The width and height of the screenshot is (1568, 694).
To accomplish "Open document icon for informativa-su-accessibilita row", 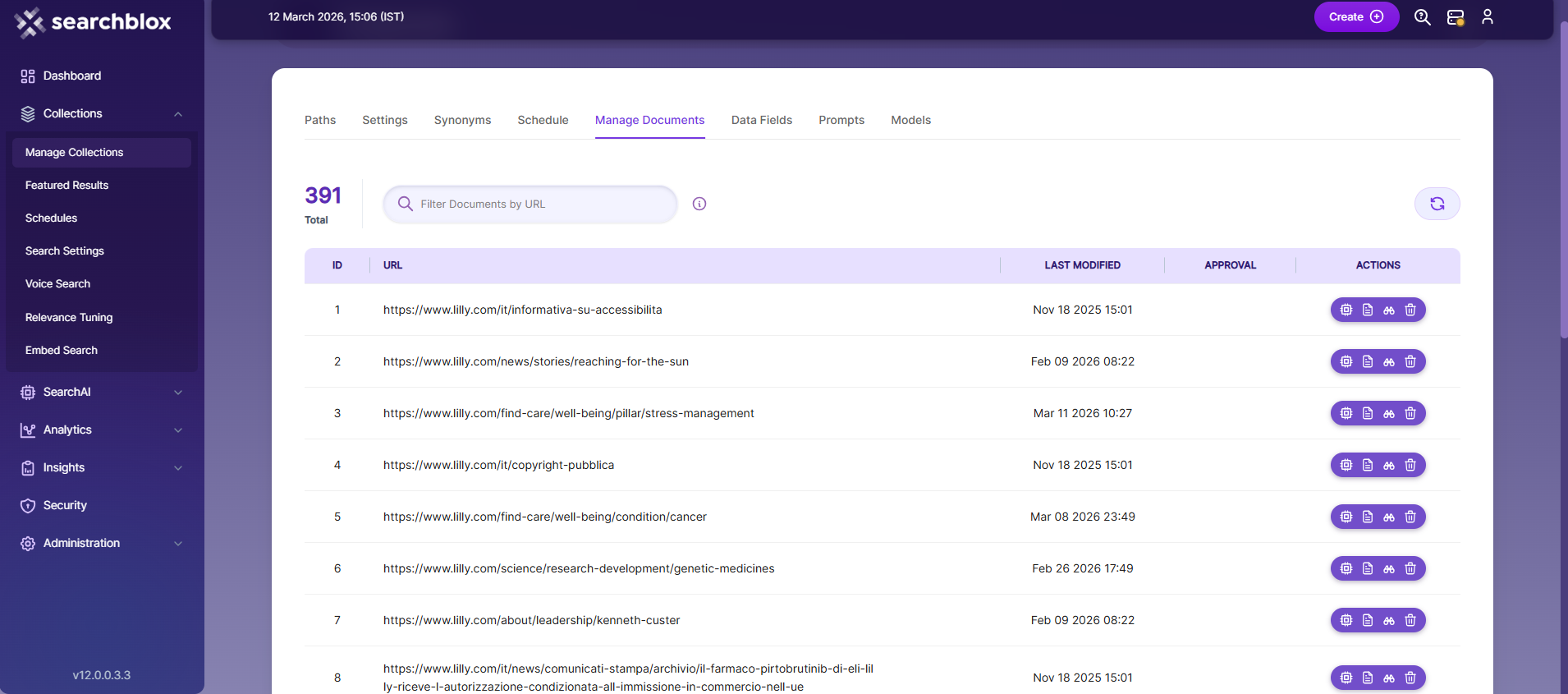I will coord(1368,310).
